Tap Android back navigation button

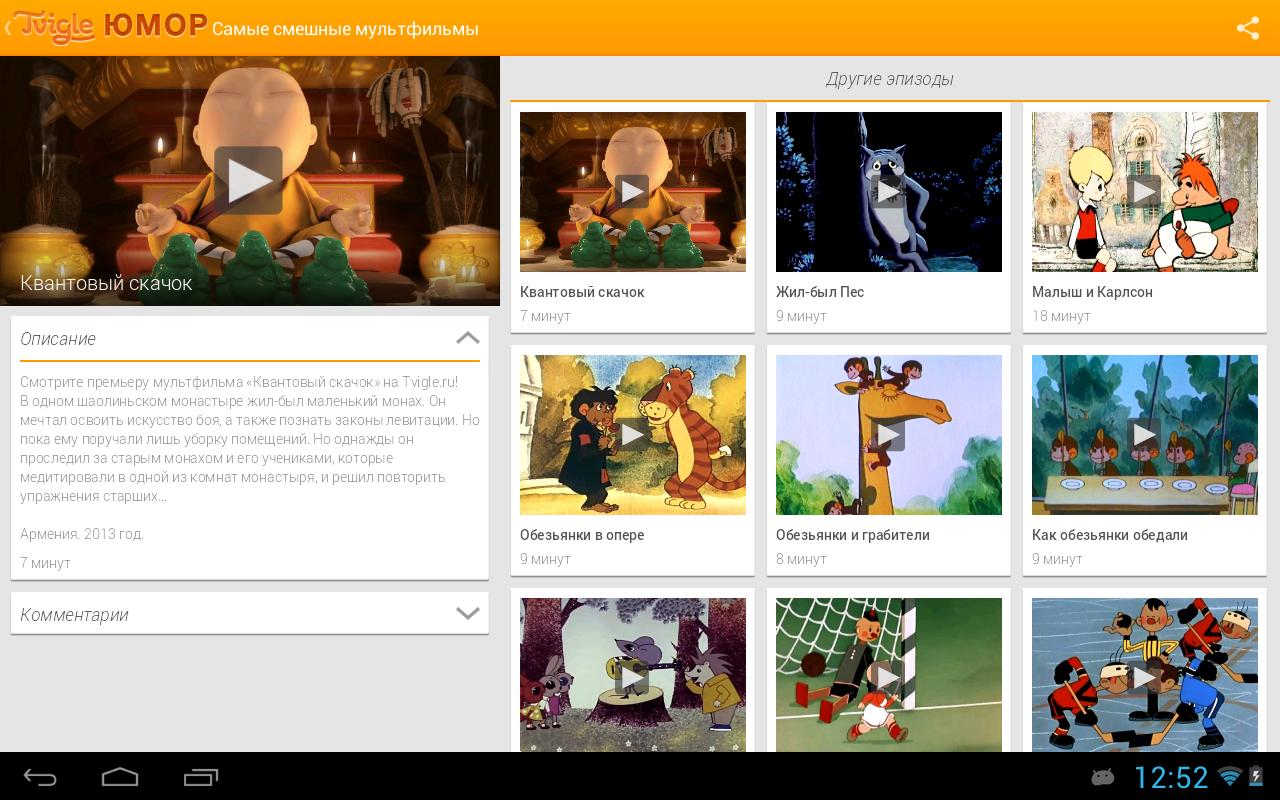click(x=40, y=777)
